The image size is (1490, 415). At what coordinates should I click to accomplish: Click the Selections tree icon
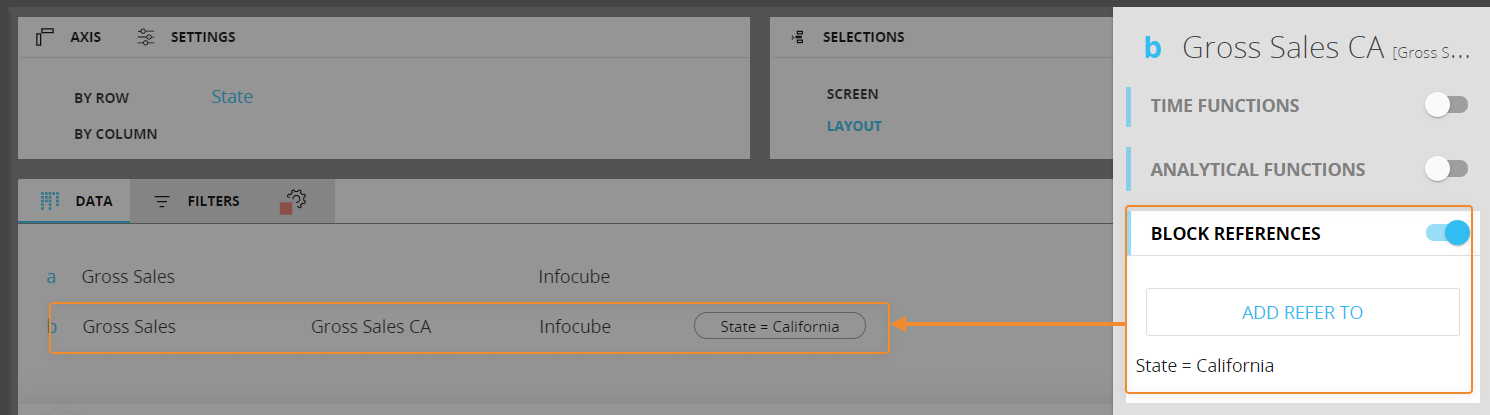tap(797, 37)
